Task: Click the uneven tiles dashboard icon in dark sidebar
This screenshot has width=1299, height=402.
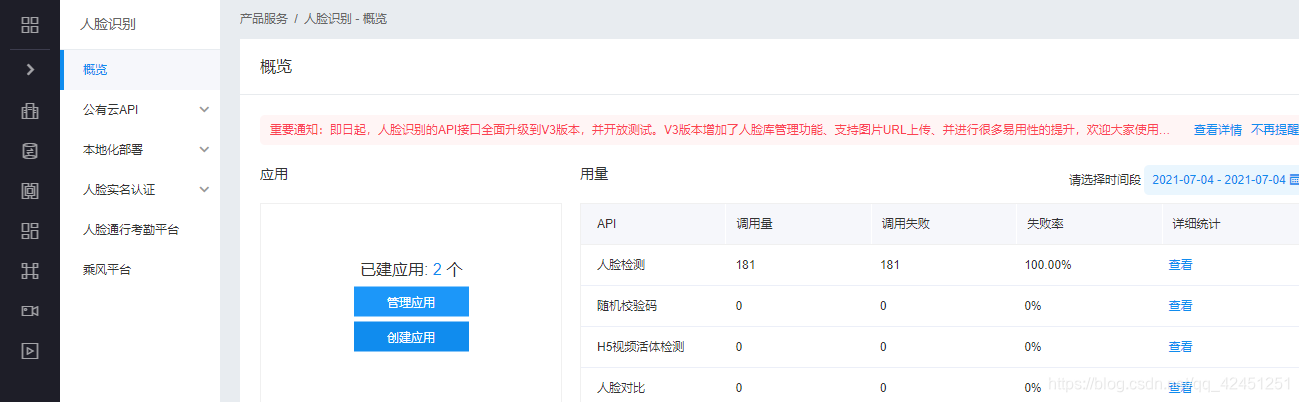Action: click(x=30, y=230)
